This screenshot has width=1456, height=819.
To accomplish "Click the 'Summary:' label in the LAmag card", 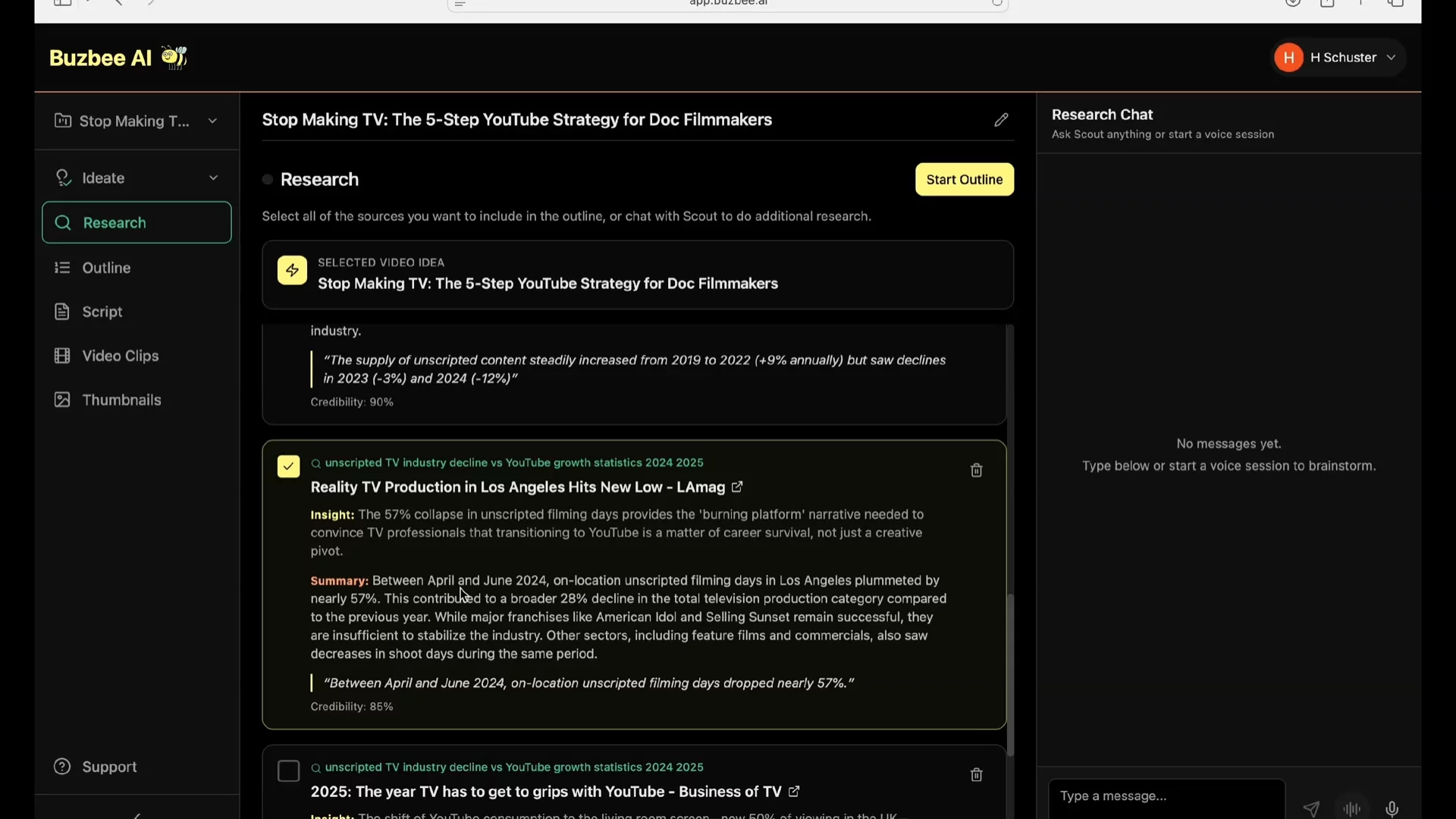I will point(339,581).
